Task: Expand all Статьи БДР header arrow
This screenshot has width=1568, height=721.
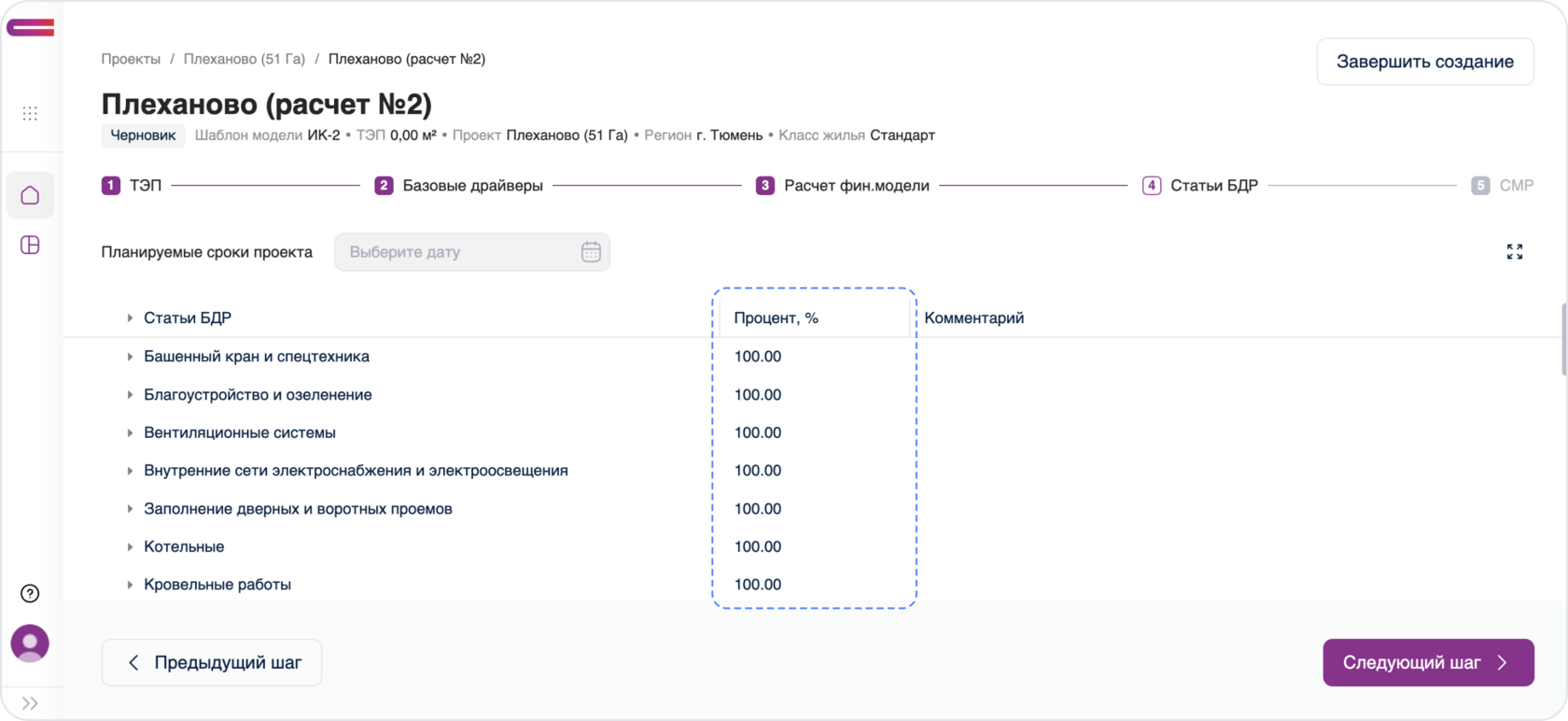Action: click(130, 318)
